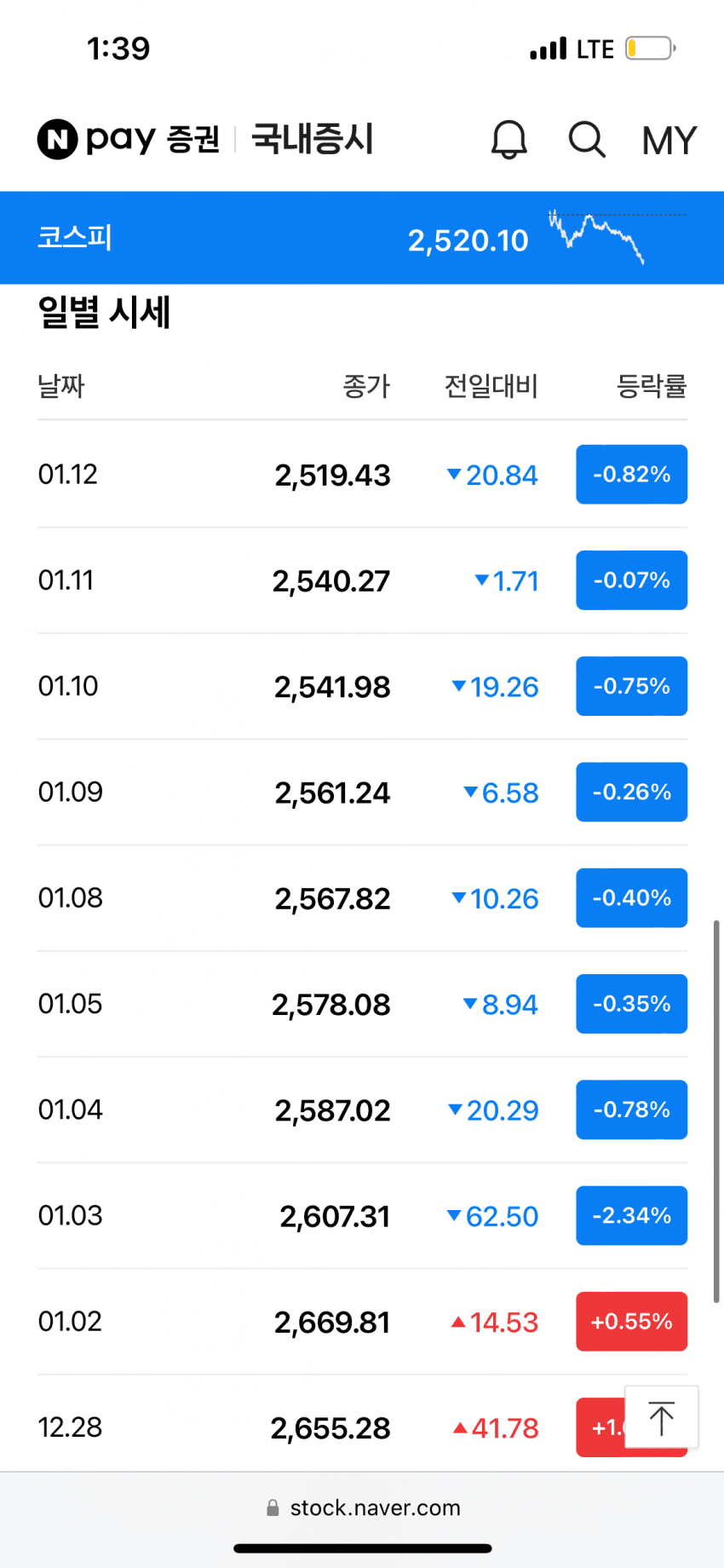Tap the 2,520.10 KOSPI index value

pos(468,241)
